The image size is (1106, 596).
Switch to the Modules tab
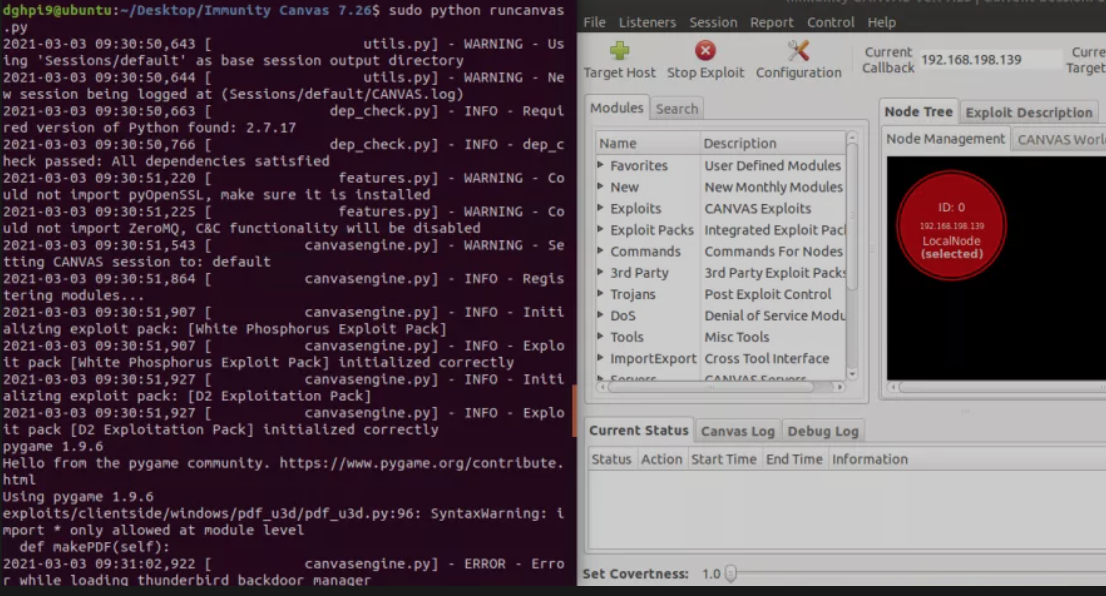(x=616, y=108)
